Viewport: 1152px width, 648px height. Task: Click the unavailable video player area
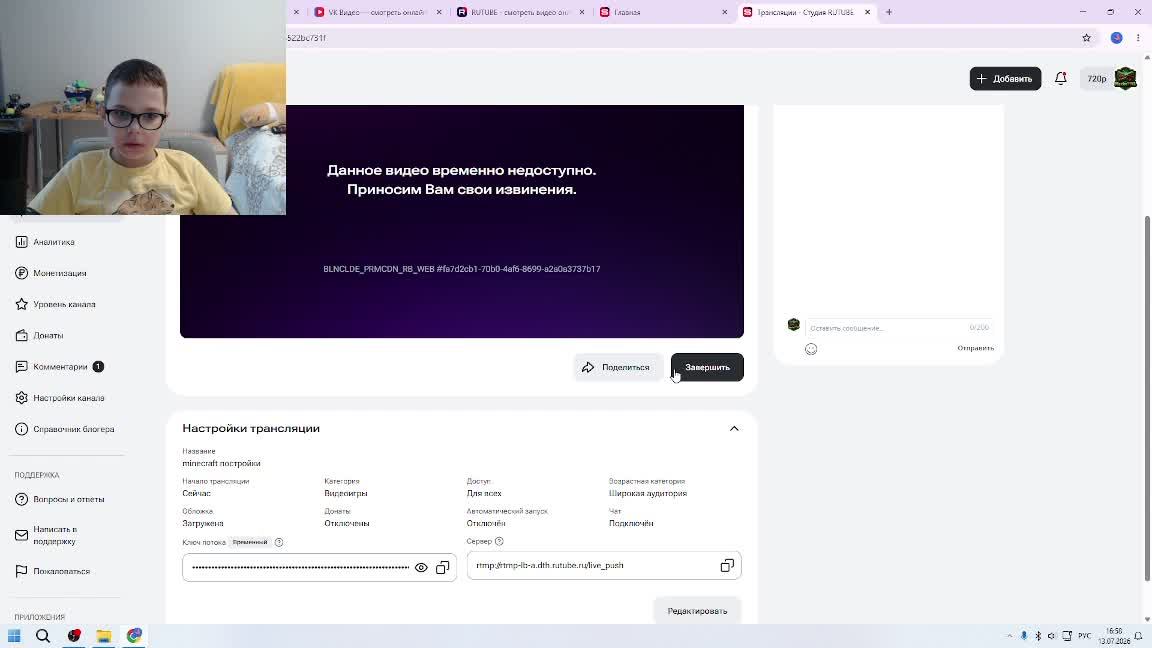click(461, 221)
